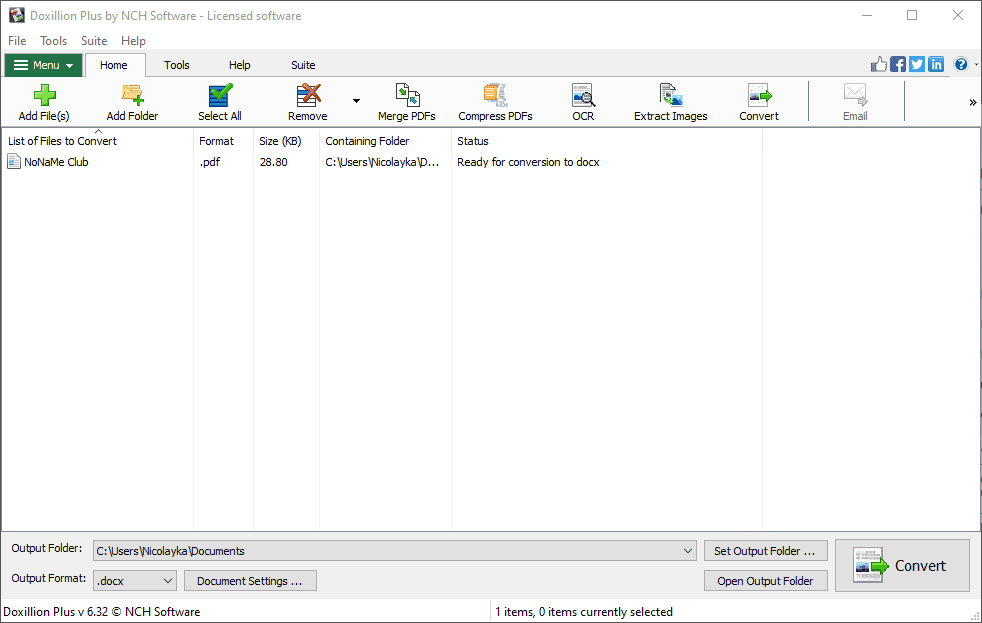This screenshot has height=623, width=982.
Task: Sort by the Status column header
Action: point(607,141)
